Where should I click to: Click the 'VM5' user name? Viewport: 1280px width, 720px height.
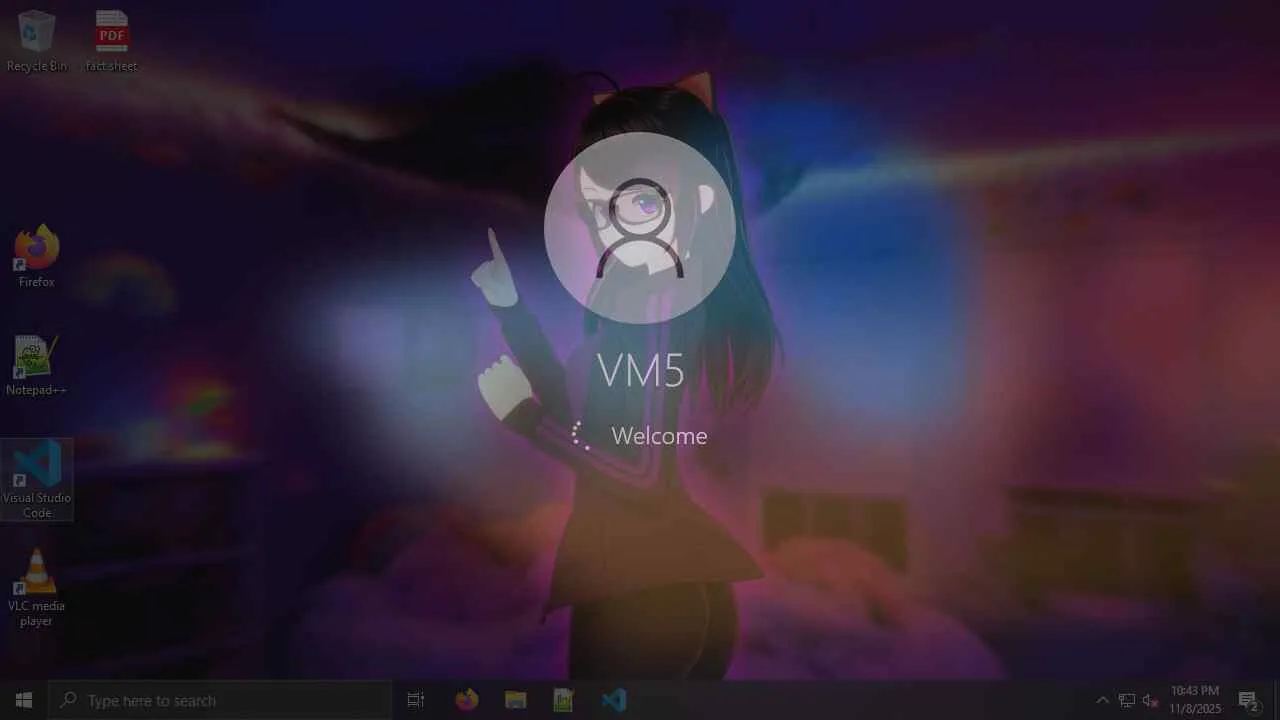tap(641, 371)
